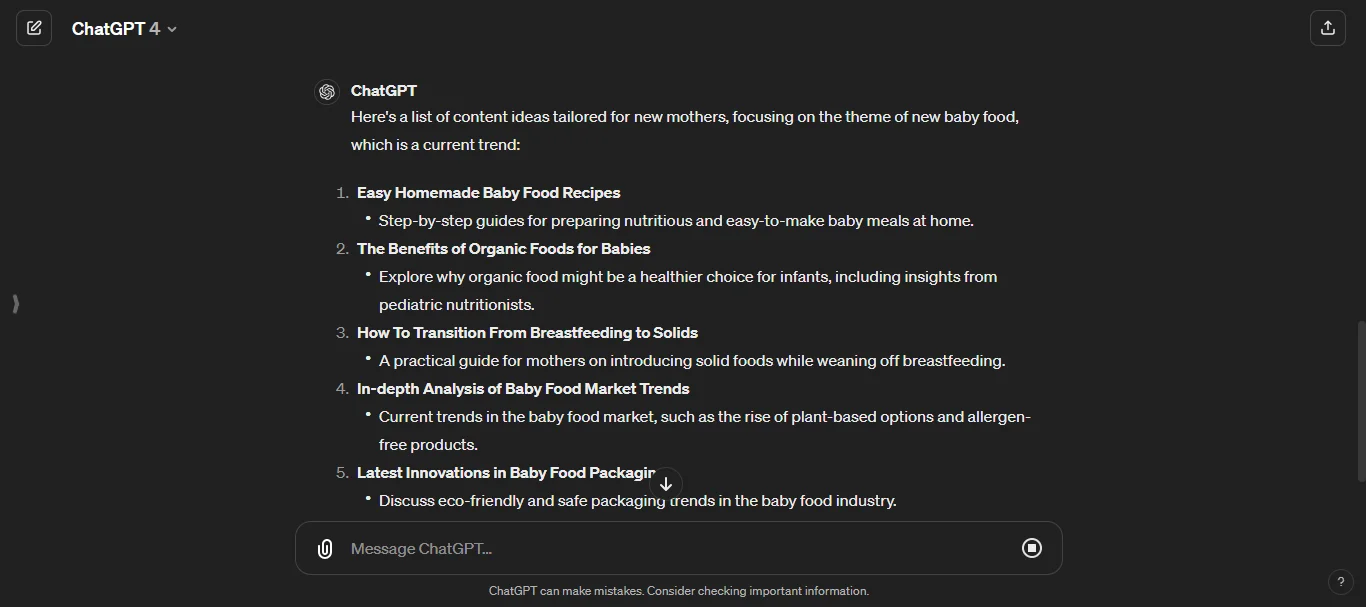This screenshot has width=1366, height=607.
Task: Click the Benefits of Organic Foods heading
Action: click(x=504, y=248)
